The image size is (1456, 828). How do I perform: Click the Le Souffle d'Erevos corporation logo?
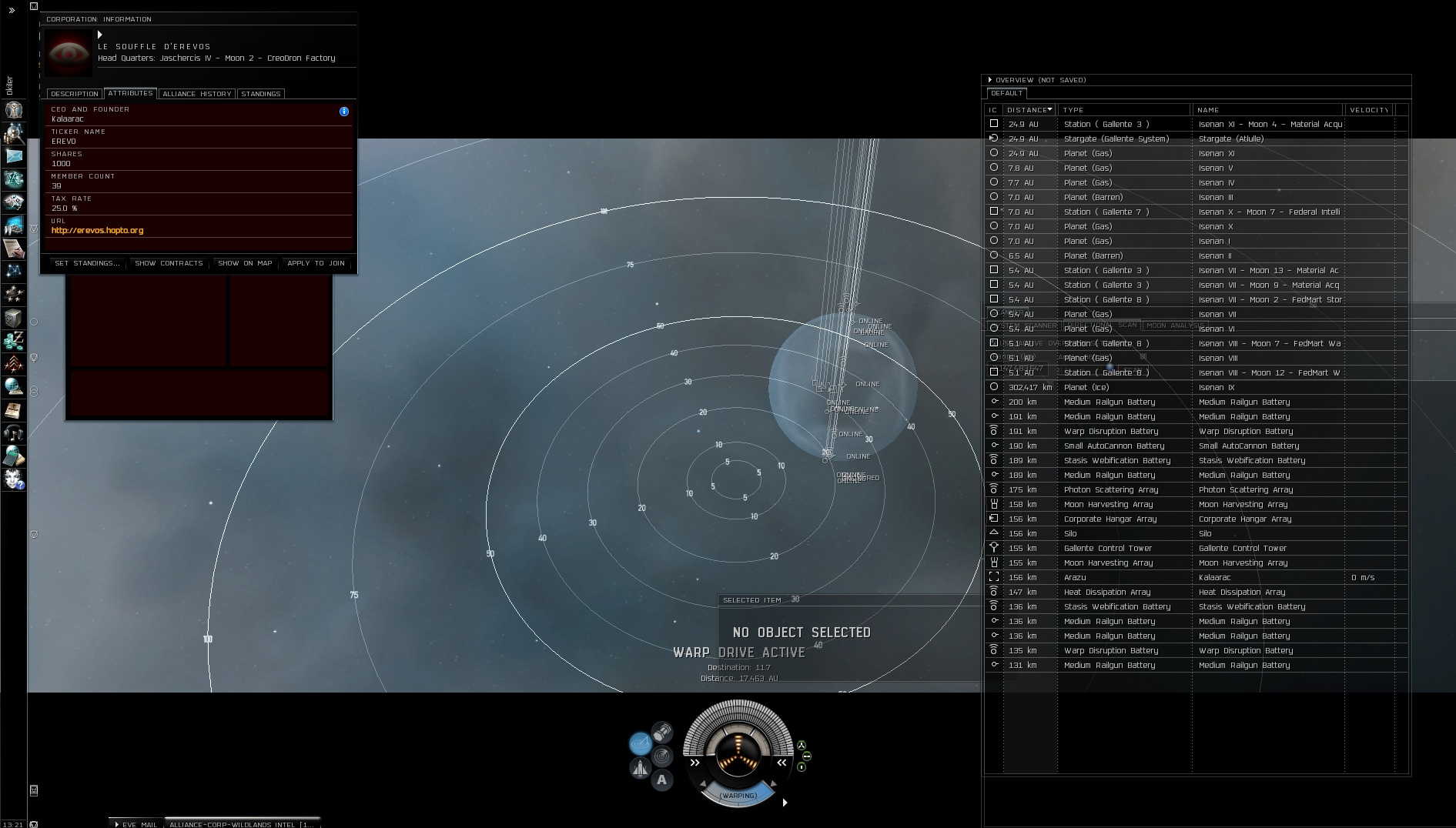(69, 52)
